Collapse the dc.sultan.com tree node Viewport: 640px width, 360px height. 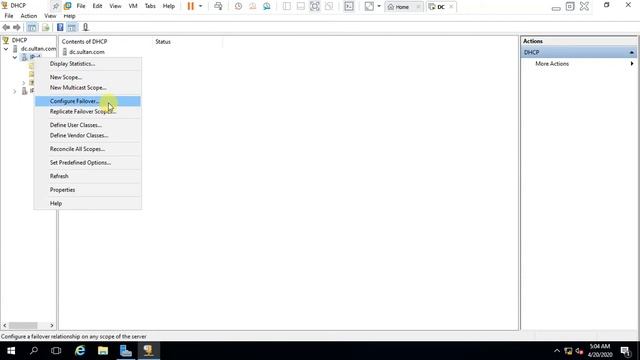6,49
